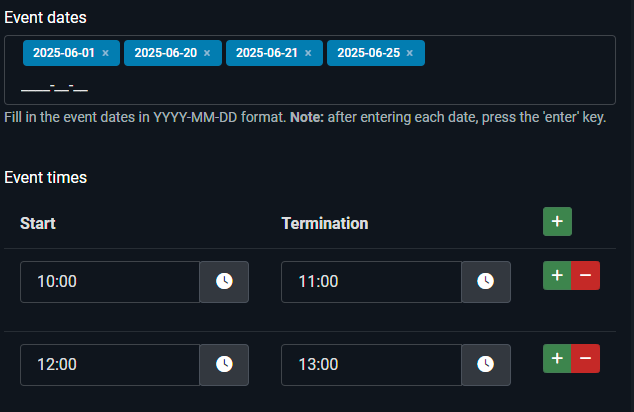The height and width of the screenshot is (412, 634).
Task: Open time picker for 10:00 start
Action: 224,282
